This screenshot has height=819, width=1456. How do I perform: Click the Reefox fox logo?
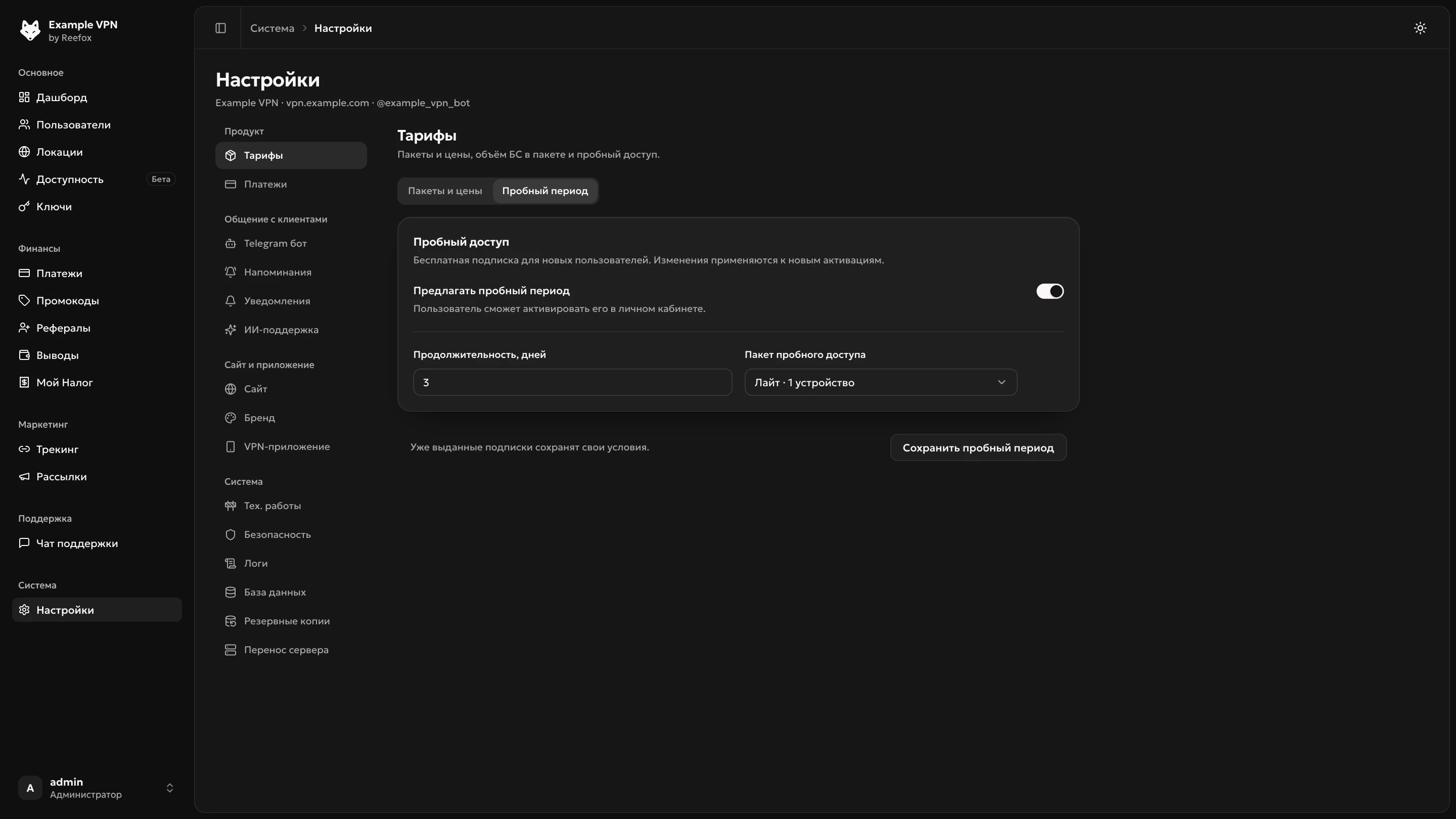click(30, 30)
